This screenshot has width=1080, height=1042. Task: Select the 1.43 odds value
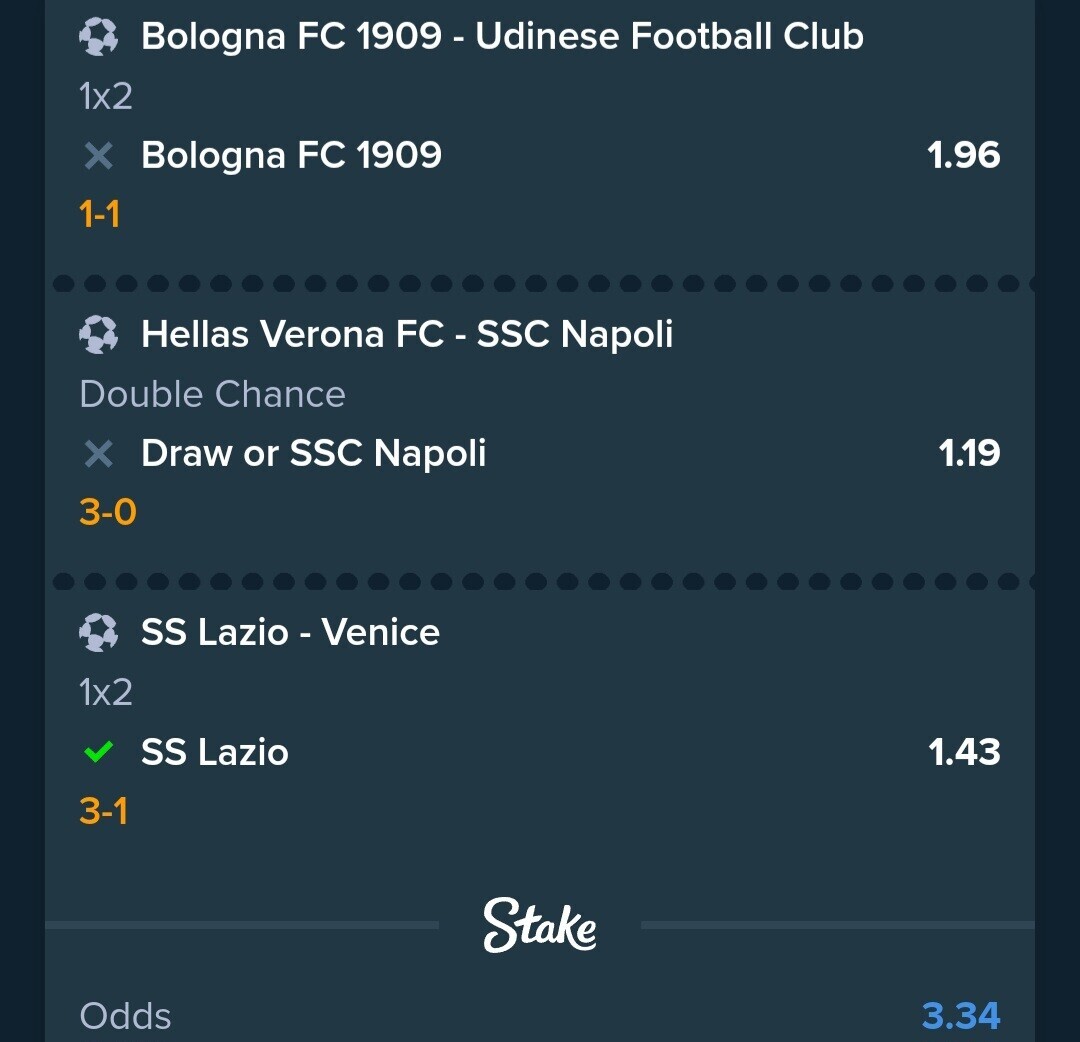(964, 752)
